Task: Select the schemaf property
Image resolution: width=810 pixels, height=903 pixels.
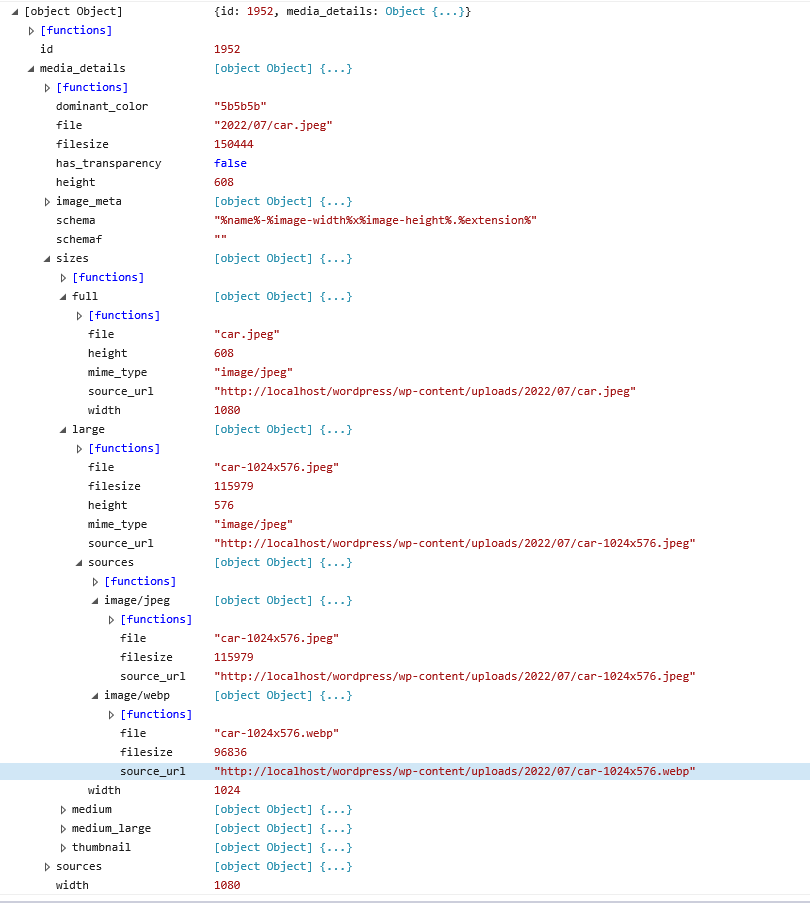Action: pos(79,240)
